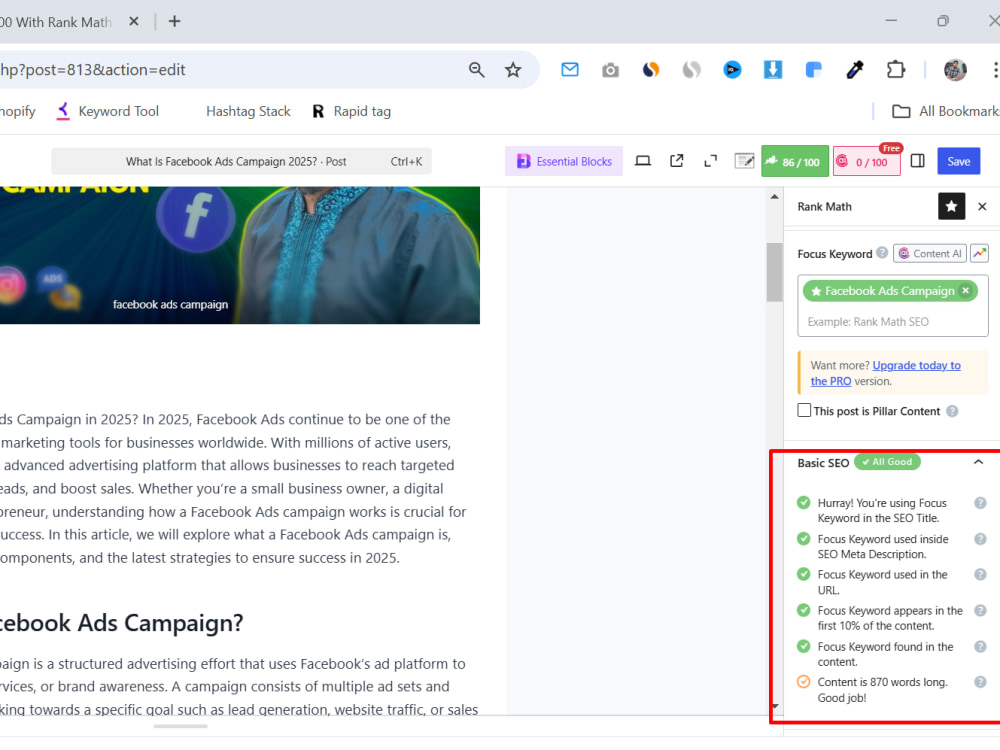This screenshot has height=750, width=1000.
Task: Follow the Upgrade today to the PRO link
Action: [885, 373]
